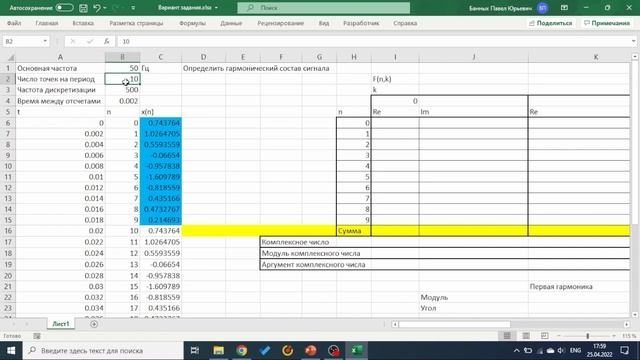Screen dimensions: 640x360
Task: Click the Select All corner triangle
Action: tap(11, 58)
